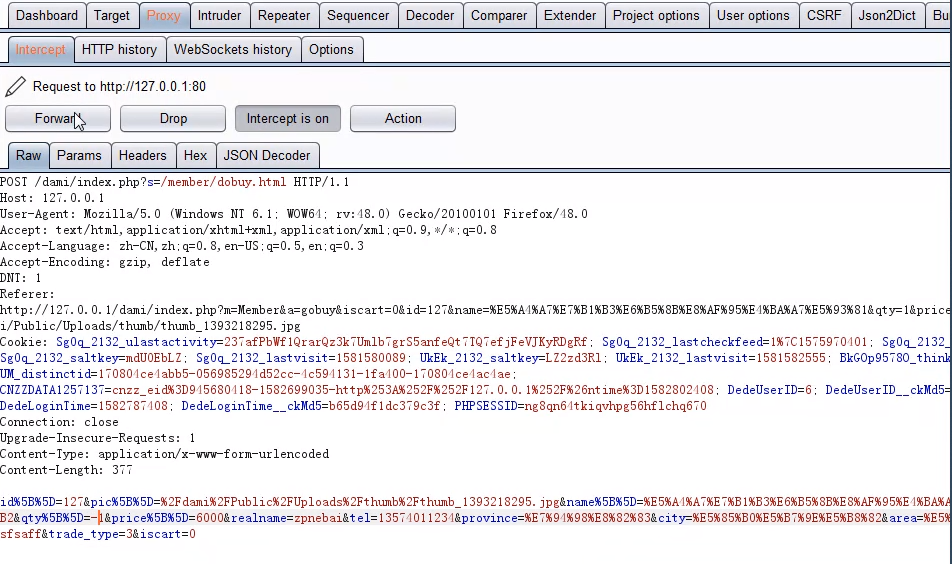Click the CNZZDATA1257137 cookie name
952x564 pixels.
click(52, 390)
